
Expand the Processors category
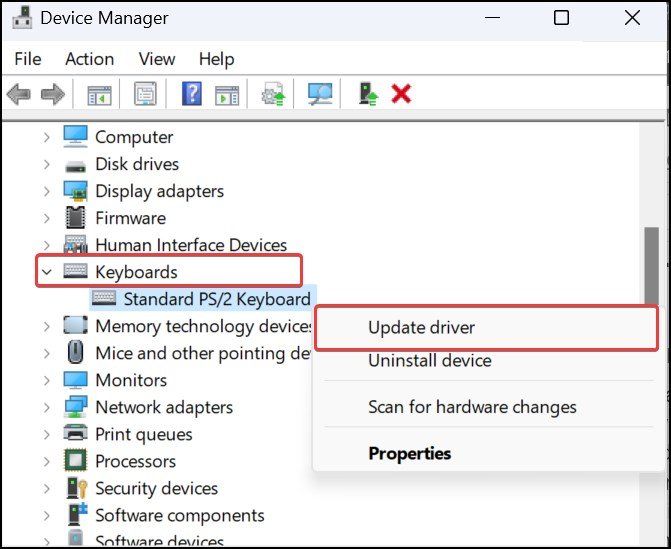click(46, 461)
